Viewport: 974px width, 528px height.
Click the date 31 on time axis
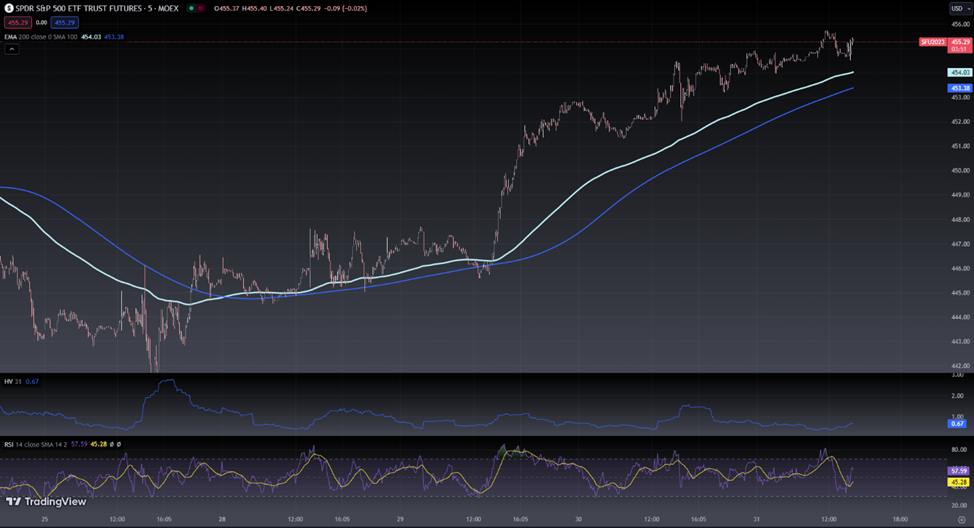[757, 519]
